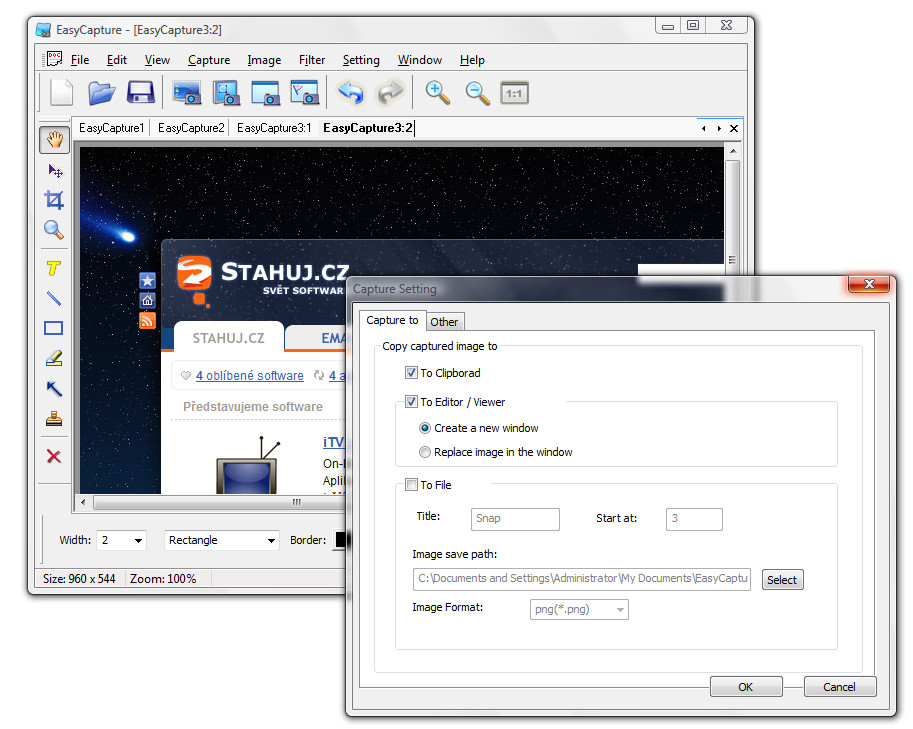Image resolution: width=913 pixels, height=729 pixels.
Task: Select the Arrow drawing tool
Action: point(54,388)
